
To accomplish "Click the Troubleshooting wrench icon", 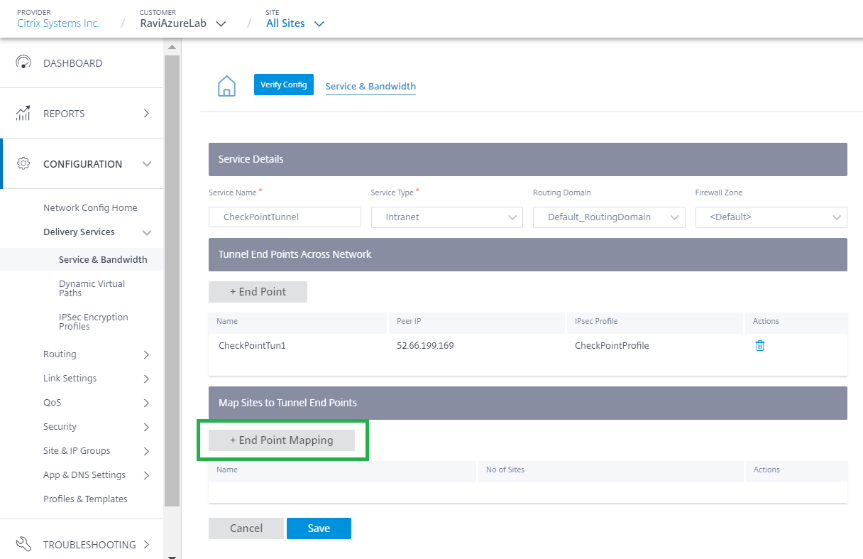I will (23, 544).
